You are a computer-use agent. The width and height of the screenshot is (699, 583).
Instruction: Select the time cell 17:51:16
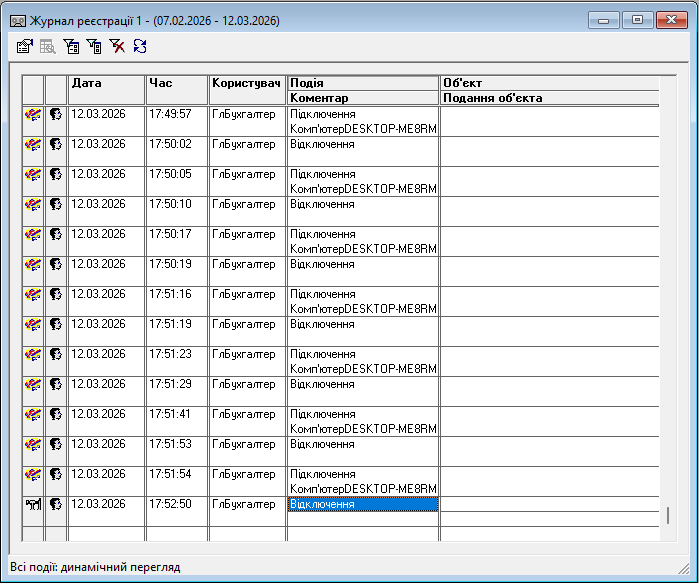pyautogui.click(x=176, y=294)
